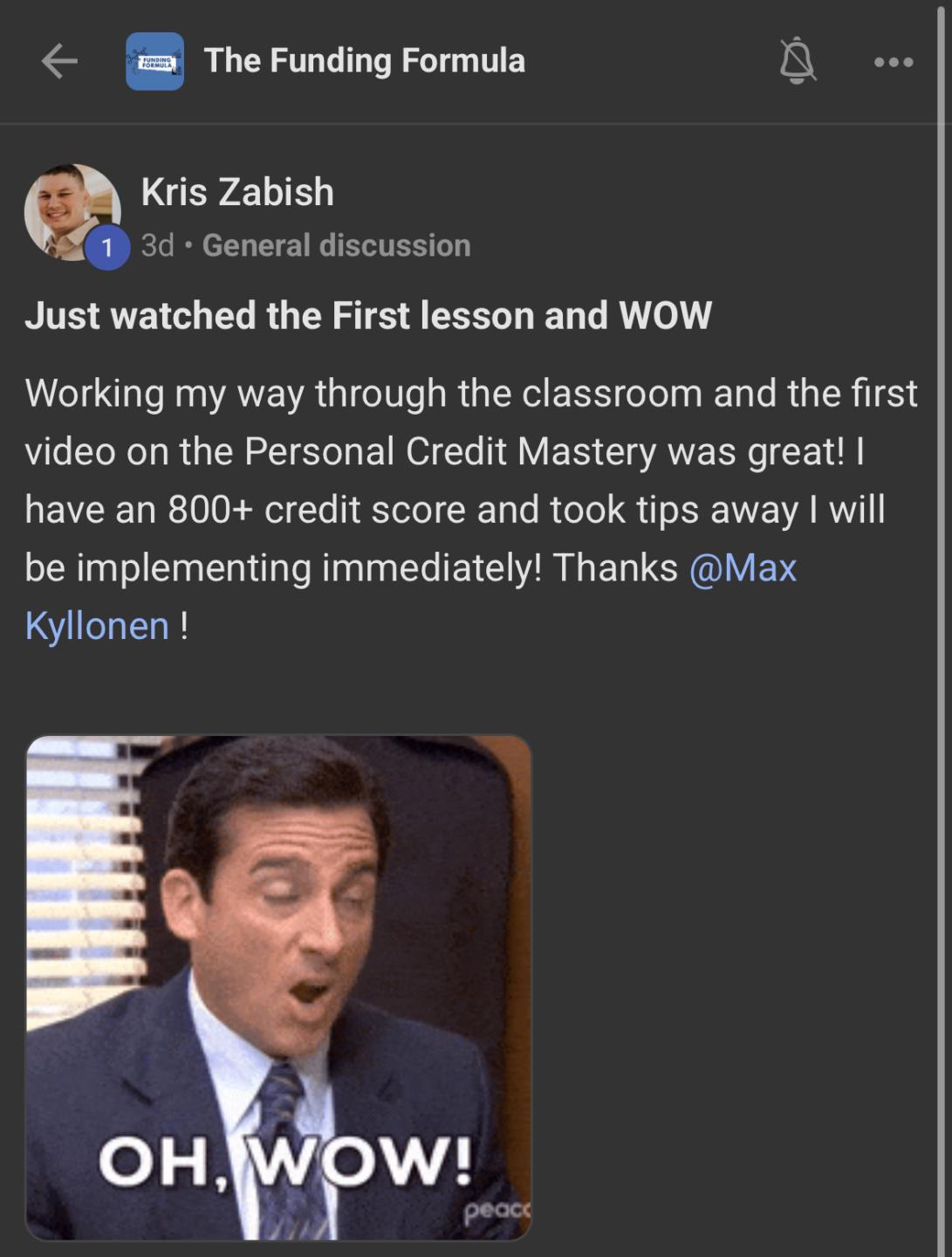Image resolution: width=952 pixels, height=1257 pixels.
Task: Tap The Funding Formula header title
Action: click(364, 61)
